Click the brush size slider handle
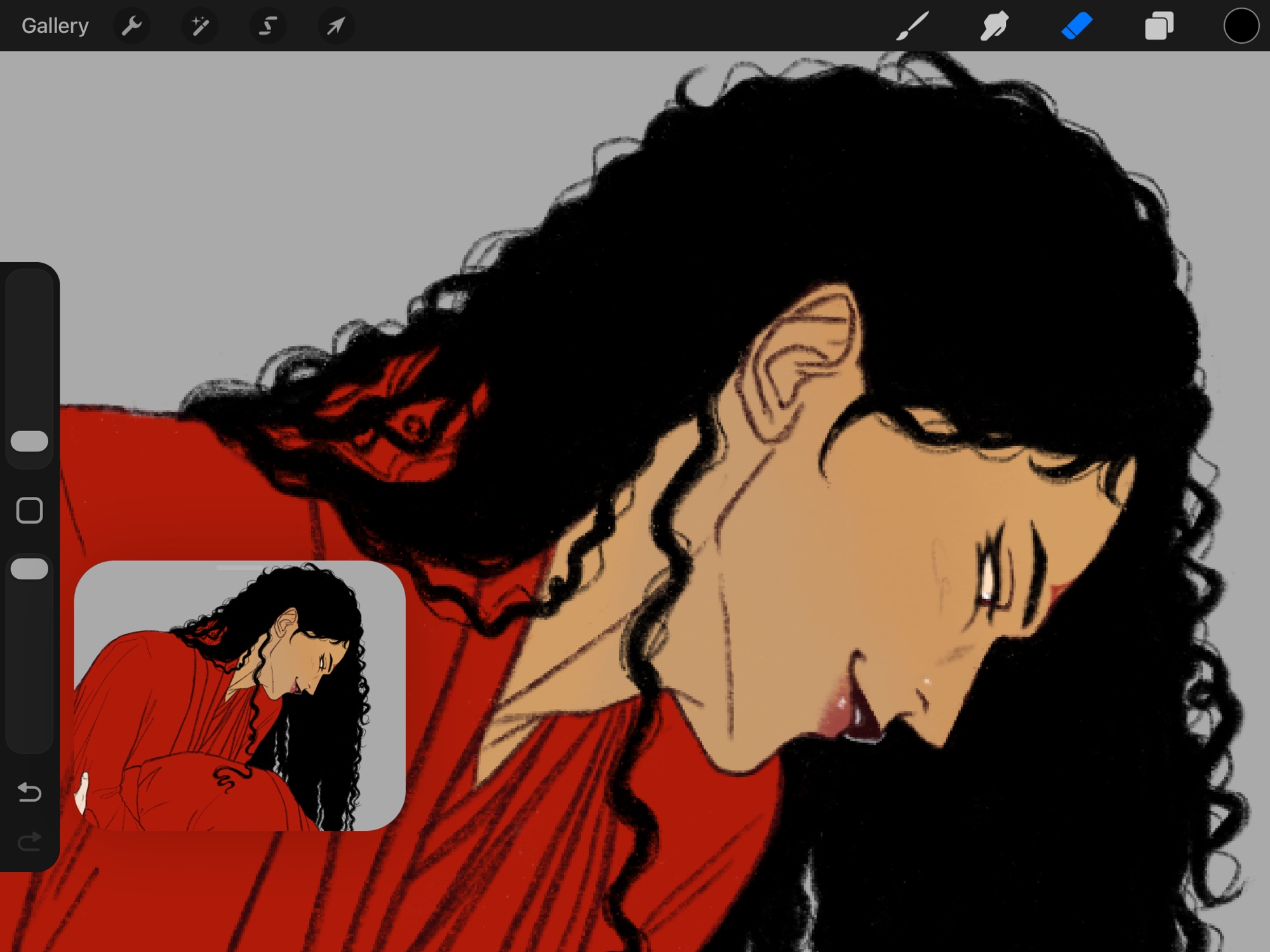Viewport: 1270px width, 952px height. click(x=30, y=441)
